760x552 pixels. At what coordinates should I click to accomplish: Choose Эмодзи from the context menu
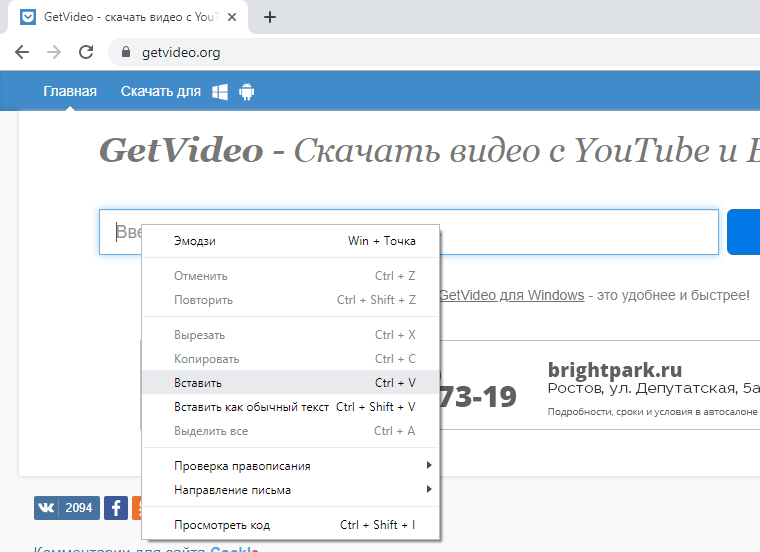(x=291, y=241)
